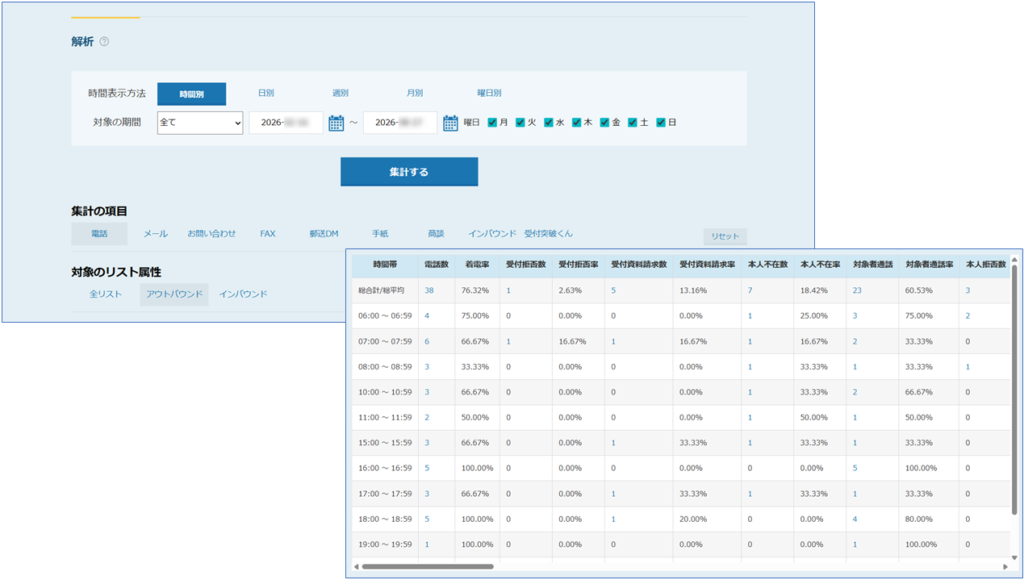The image size is (1024, 580).
Task: Click the start date input field
Action: coord(286,123)
